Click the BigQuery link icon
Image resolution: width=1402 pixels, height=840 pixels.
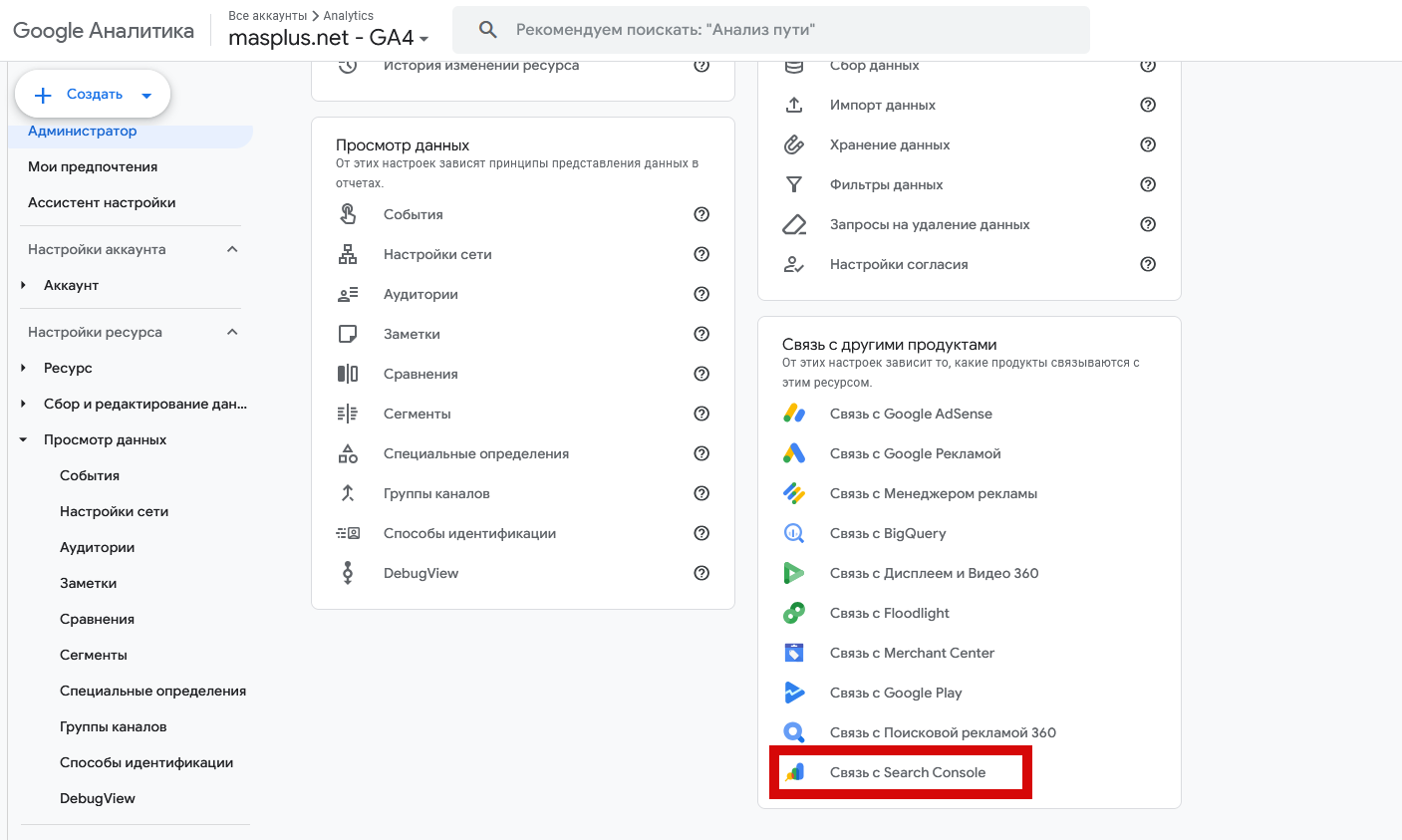point(794,533)
